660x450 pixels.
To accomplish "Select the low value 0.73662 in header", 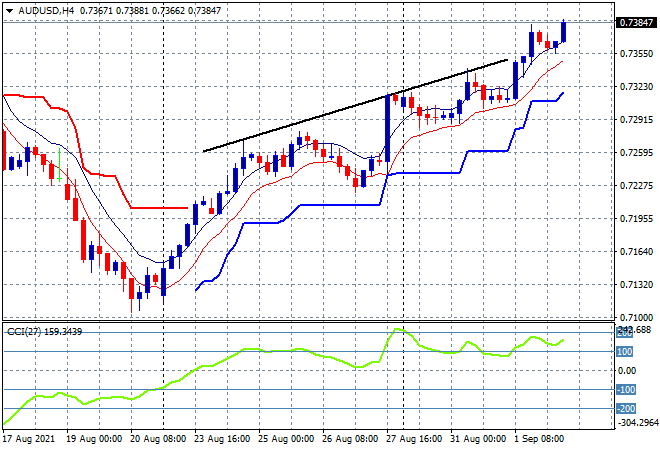I will tap(168, 11).
